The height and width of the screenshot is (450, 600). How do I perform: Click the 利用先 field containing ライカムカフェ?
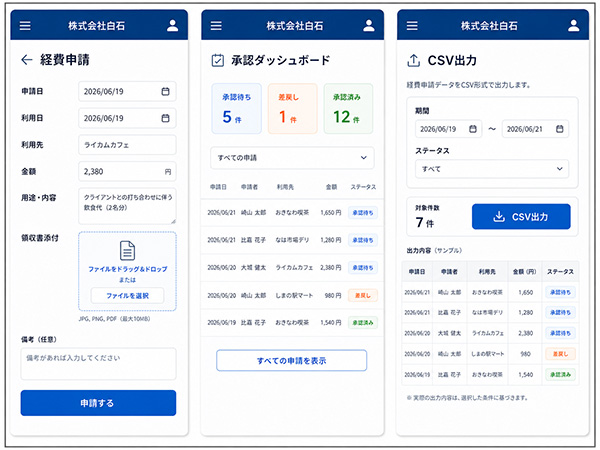[x=127, y=145]
